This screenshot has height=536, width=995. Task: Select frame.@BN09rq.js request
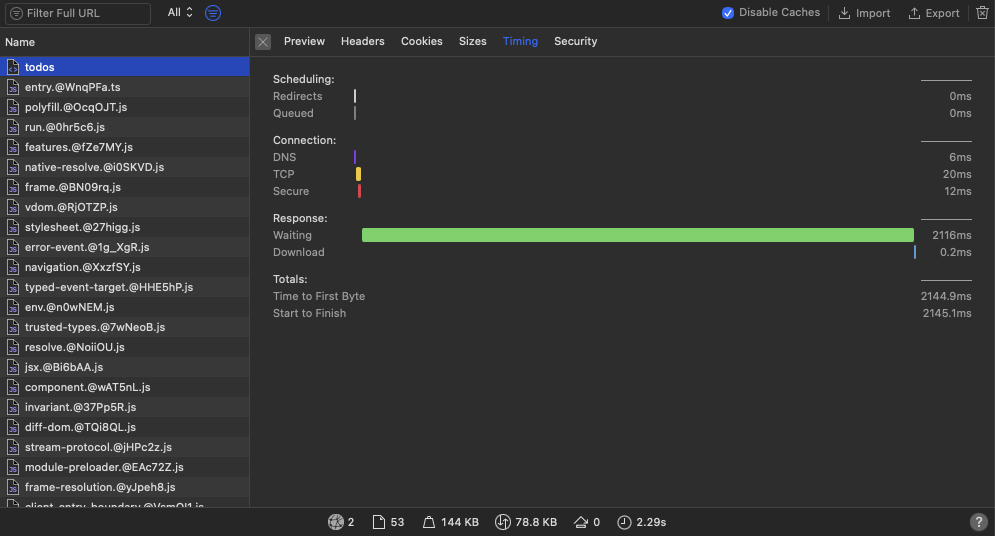click(124, 187)
